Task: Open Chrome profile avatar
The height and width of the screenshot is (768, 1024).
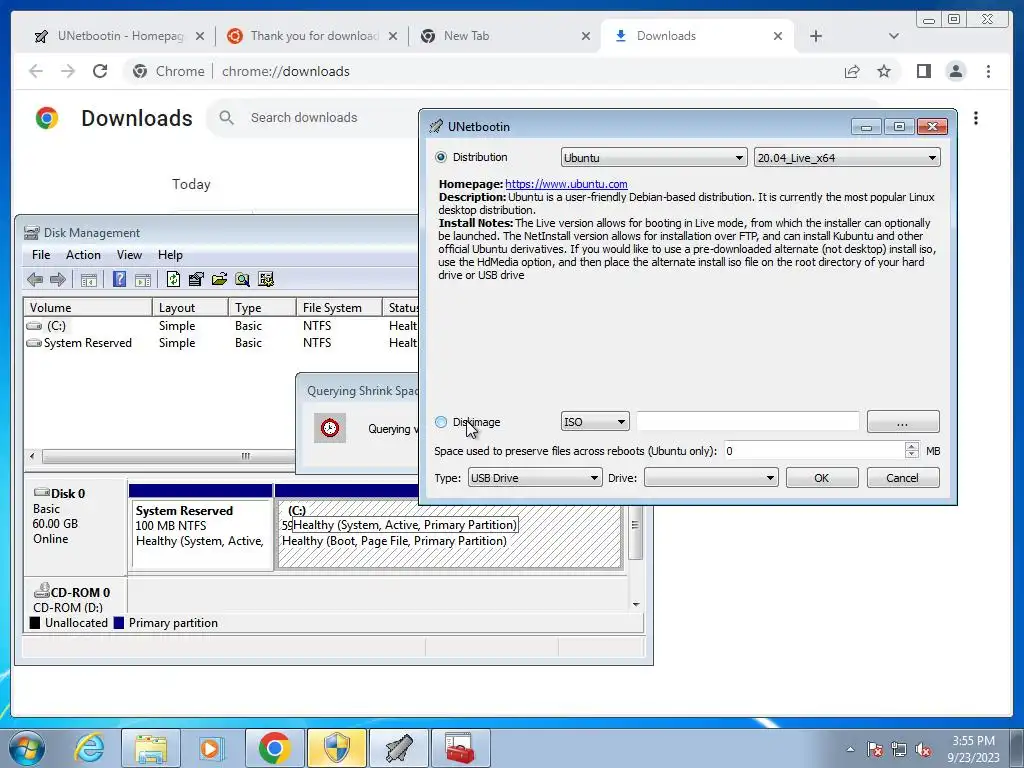Action: click(x=956, y=71)
